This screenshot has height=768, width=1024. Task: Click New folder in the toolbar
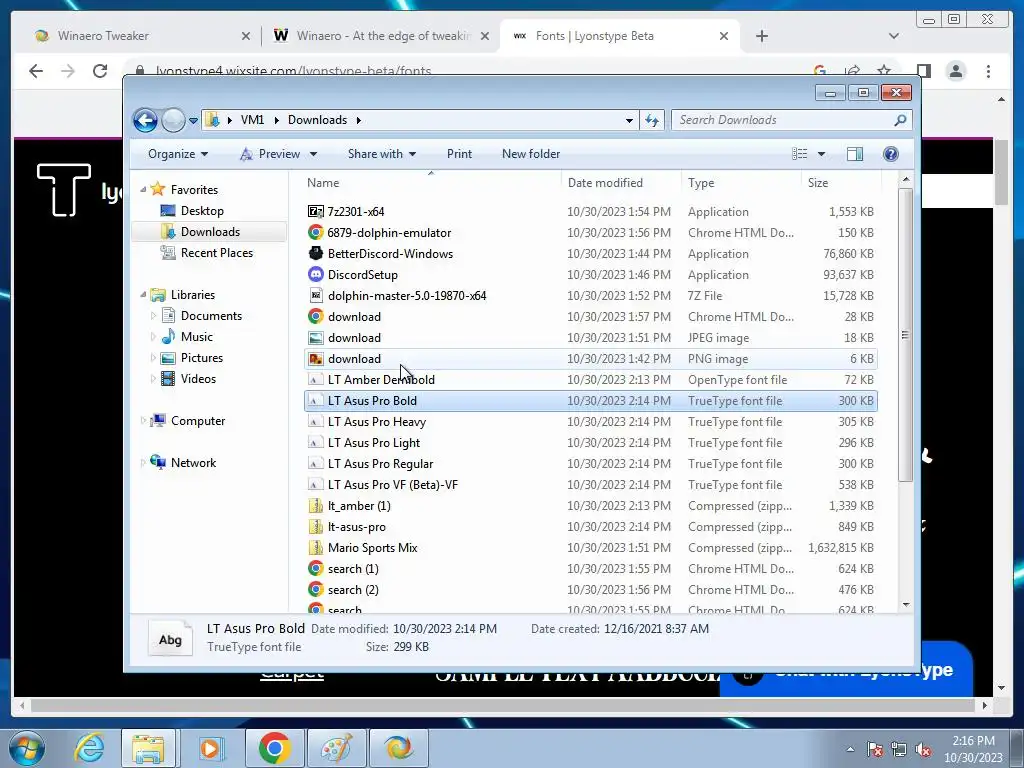tap(531, 154)
